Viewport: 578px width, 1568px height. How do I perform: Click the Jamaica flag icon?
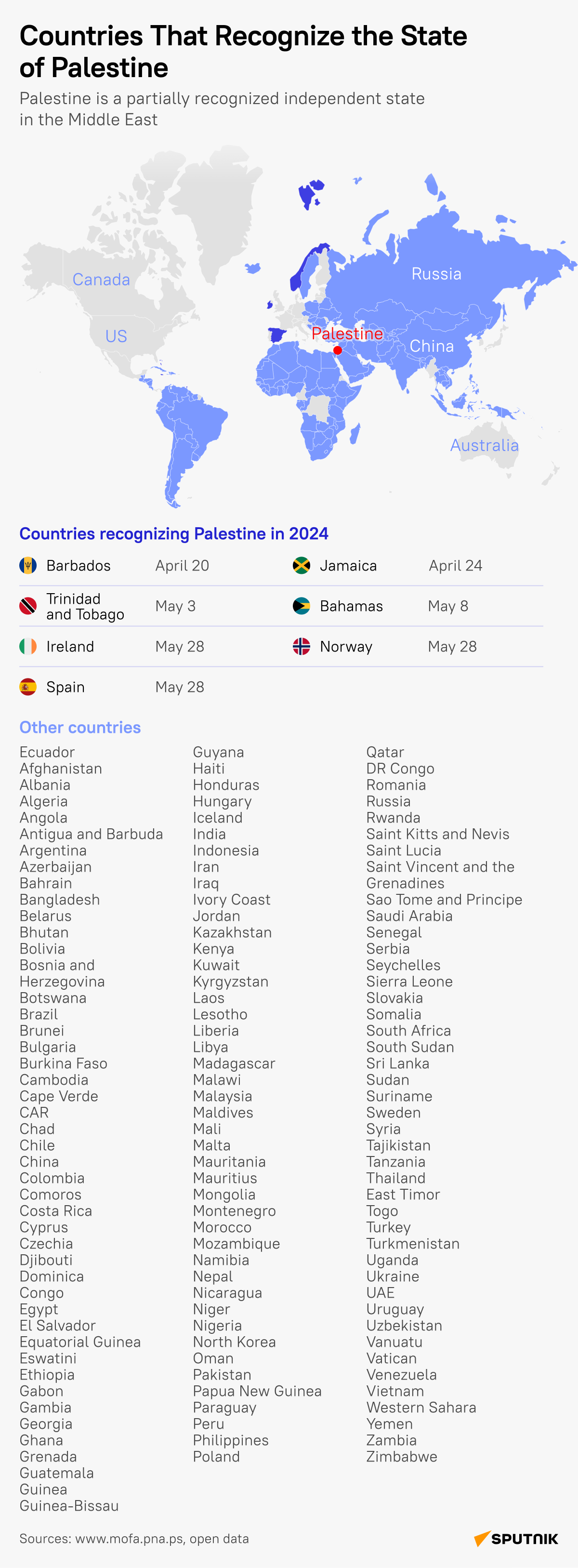pos(301,566)
